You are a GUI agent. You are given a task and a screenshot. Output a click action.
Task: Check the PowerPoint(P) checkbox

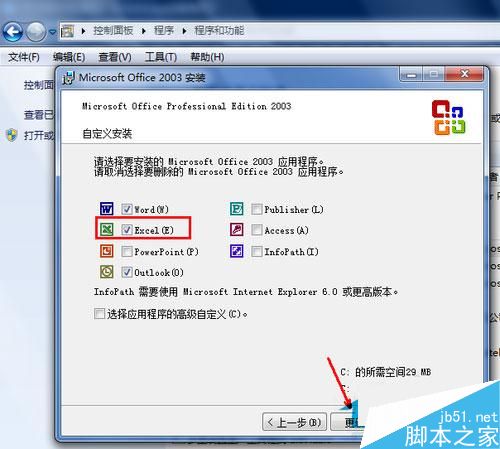pos(127,251)
